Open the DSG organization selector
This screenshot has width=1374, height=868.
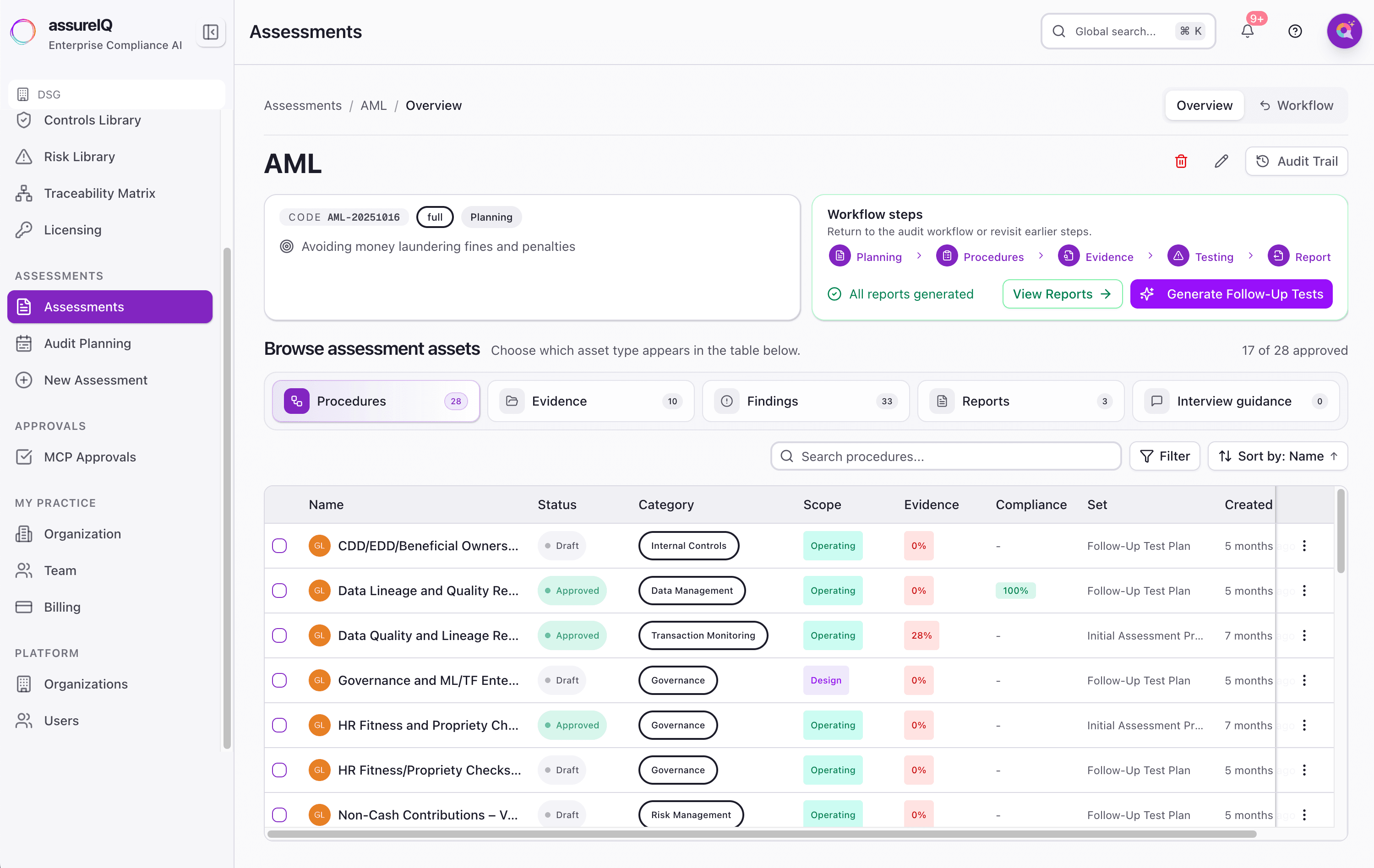pos(116,94)
